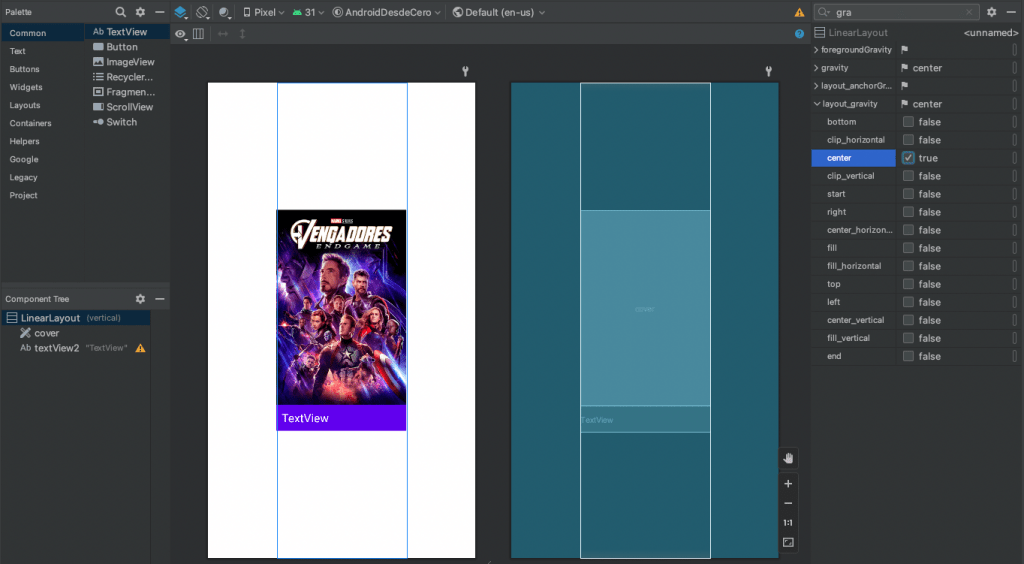The image size is (1024, 564).
Task: Click the design view pin icon
Action: (x=466, y=71)
